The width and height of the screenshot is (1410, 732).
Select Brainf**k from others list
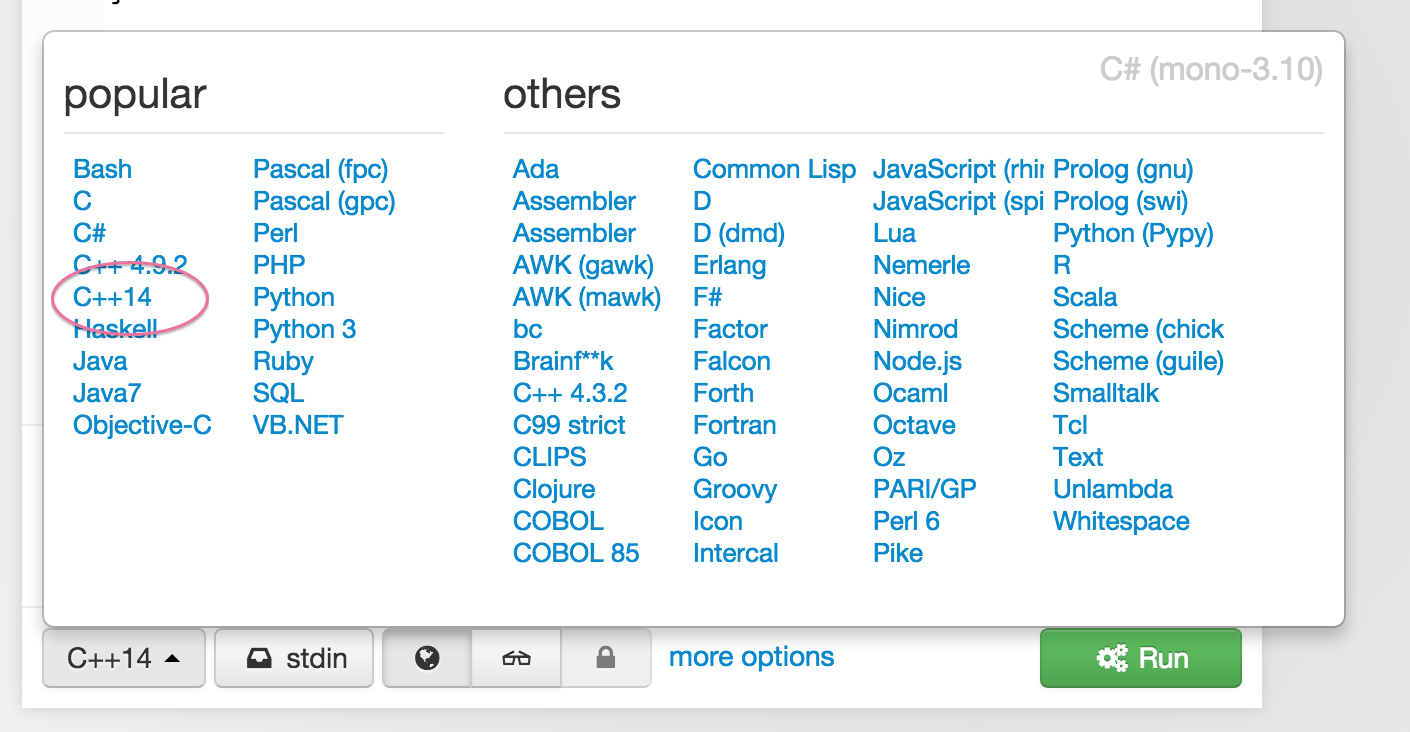click(x=563, y=361)
